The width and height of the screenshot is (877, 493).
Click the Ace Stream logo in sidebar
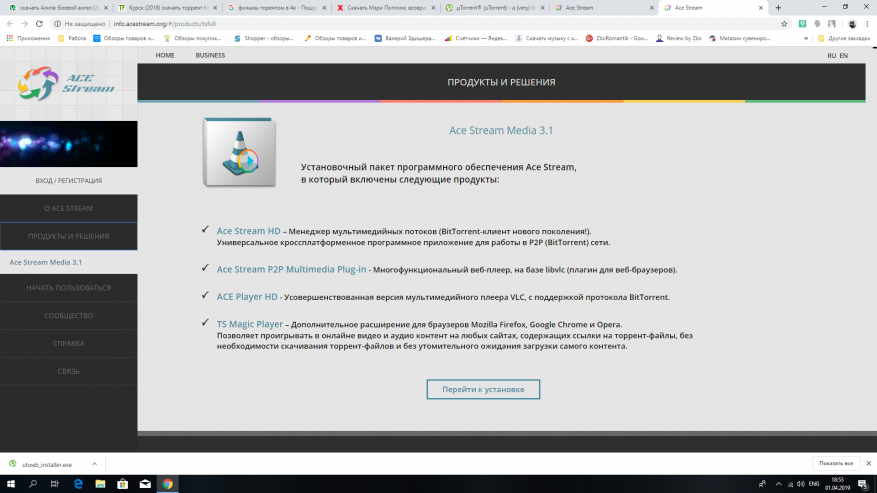click(66, 83)
